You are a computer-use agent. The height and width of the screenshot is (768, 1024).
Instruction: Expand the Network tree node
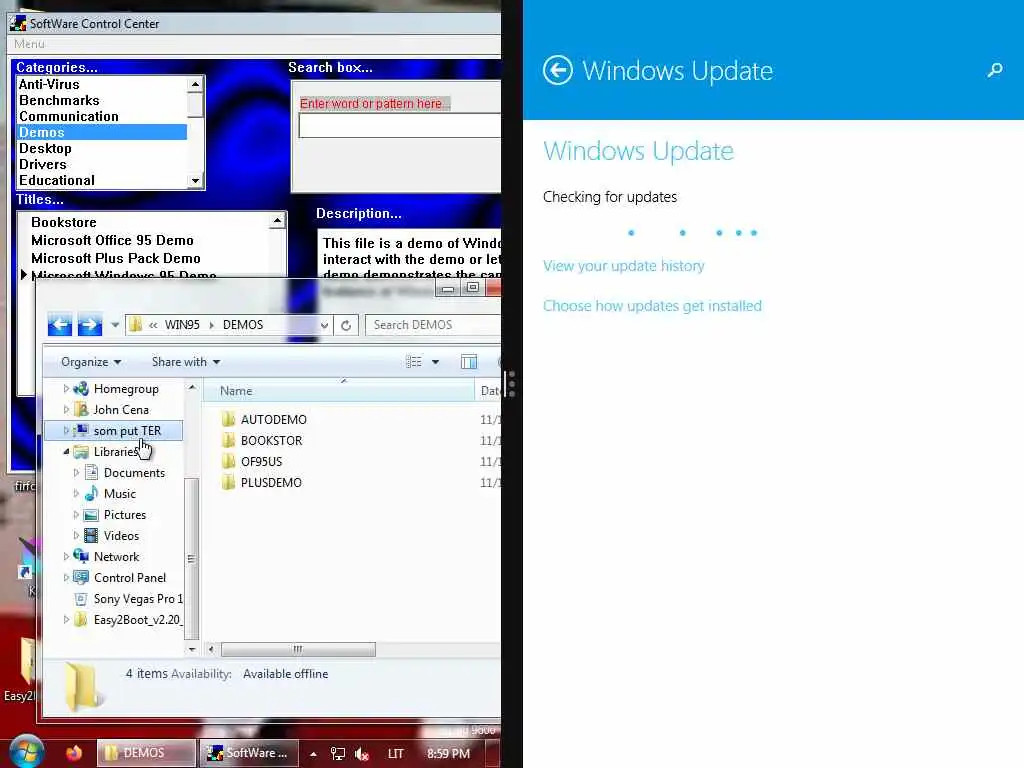[x=66, y=556]
